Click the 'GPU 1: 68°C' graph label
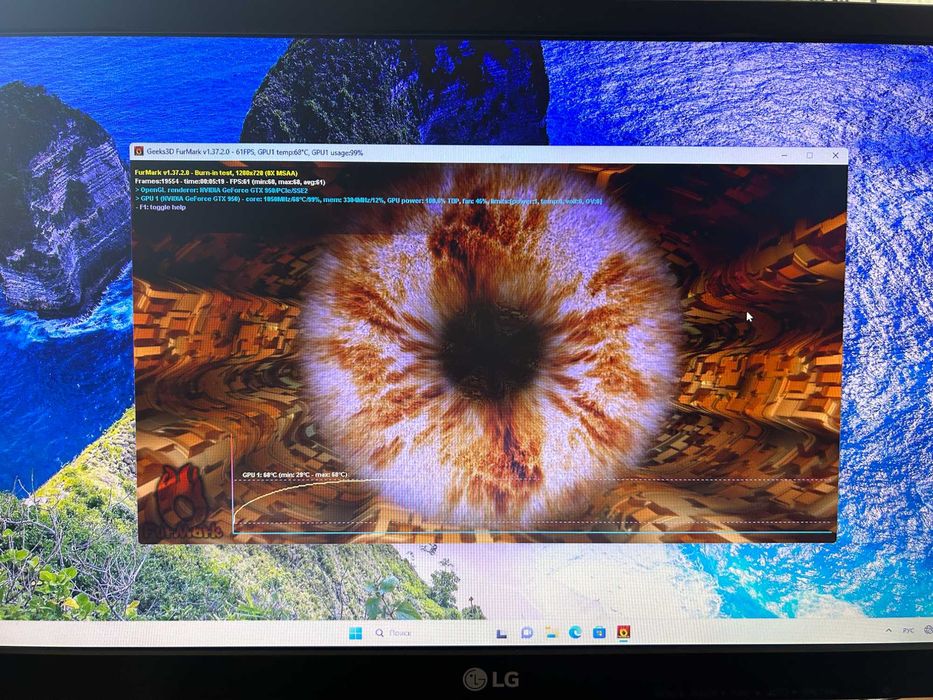The width and height of the screenshot is (933, 700). coord(295,475)
